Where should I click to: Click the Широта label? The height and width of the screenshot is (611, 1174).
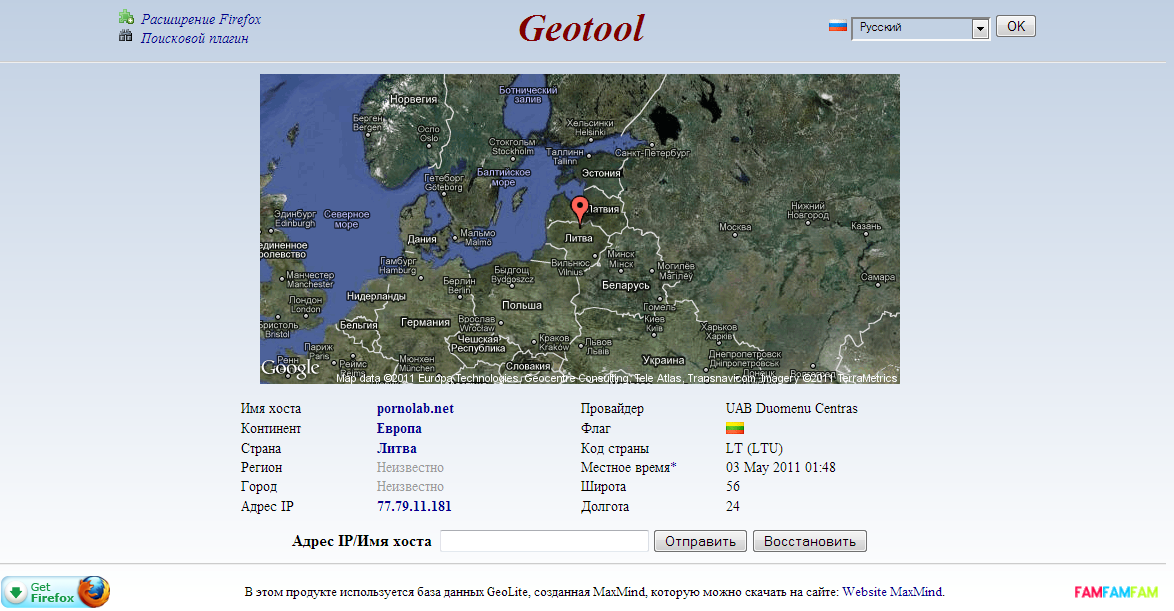[603, 487]
